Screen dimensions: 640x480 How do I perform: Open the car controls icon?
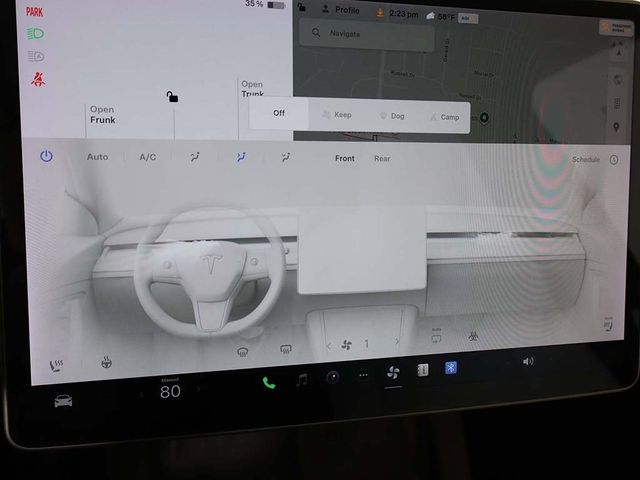click(63, 400)
